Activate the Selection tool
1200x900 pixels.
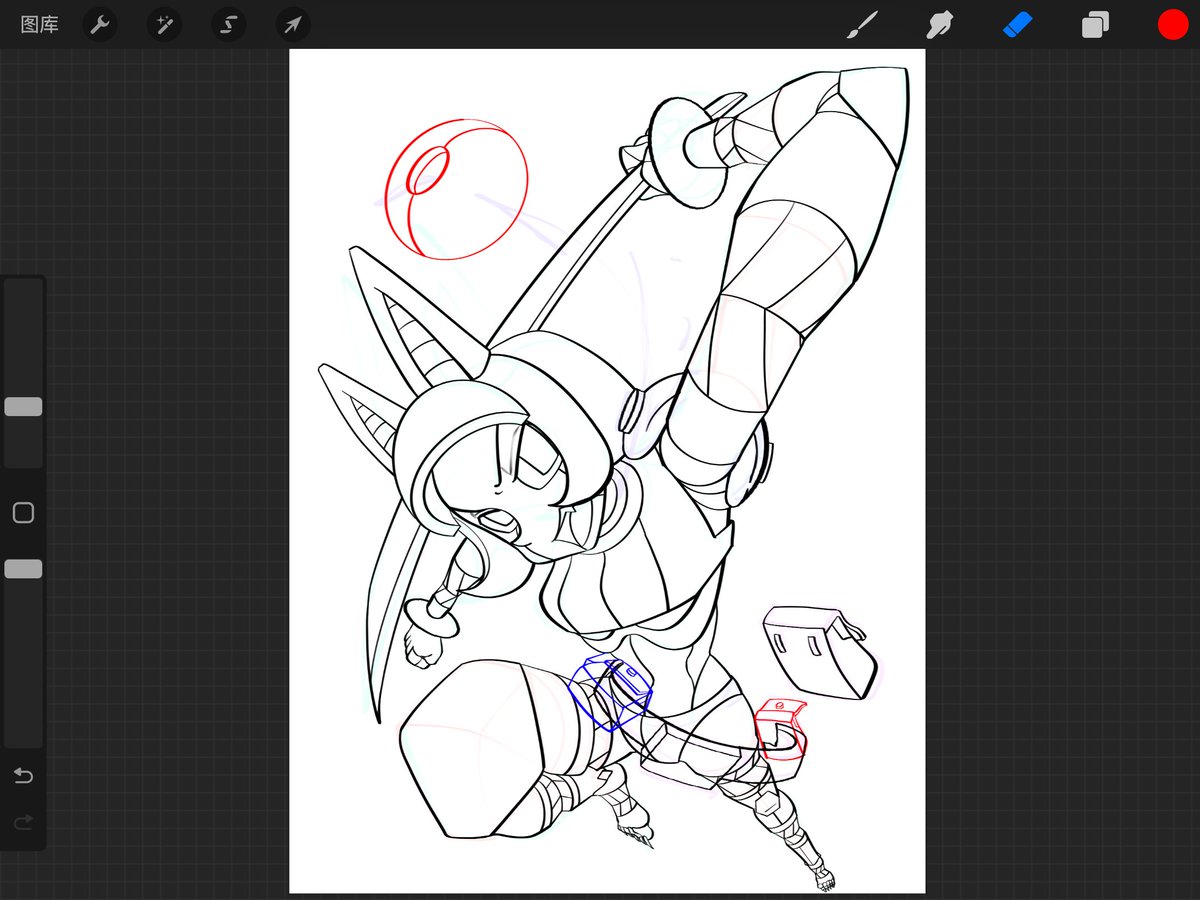point(229,25)
